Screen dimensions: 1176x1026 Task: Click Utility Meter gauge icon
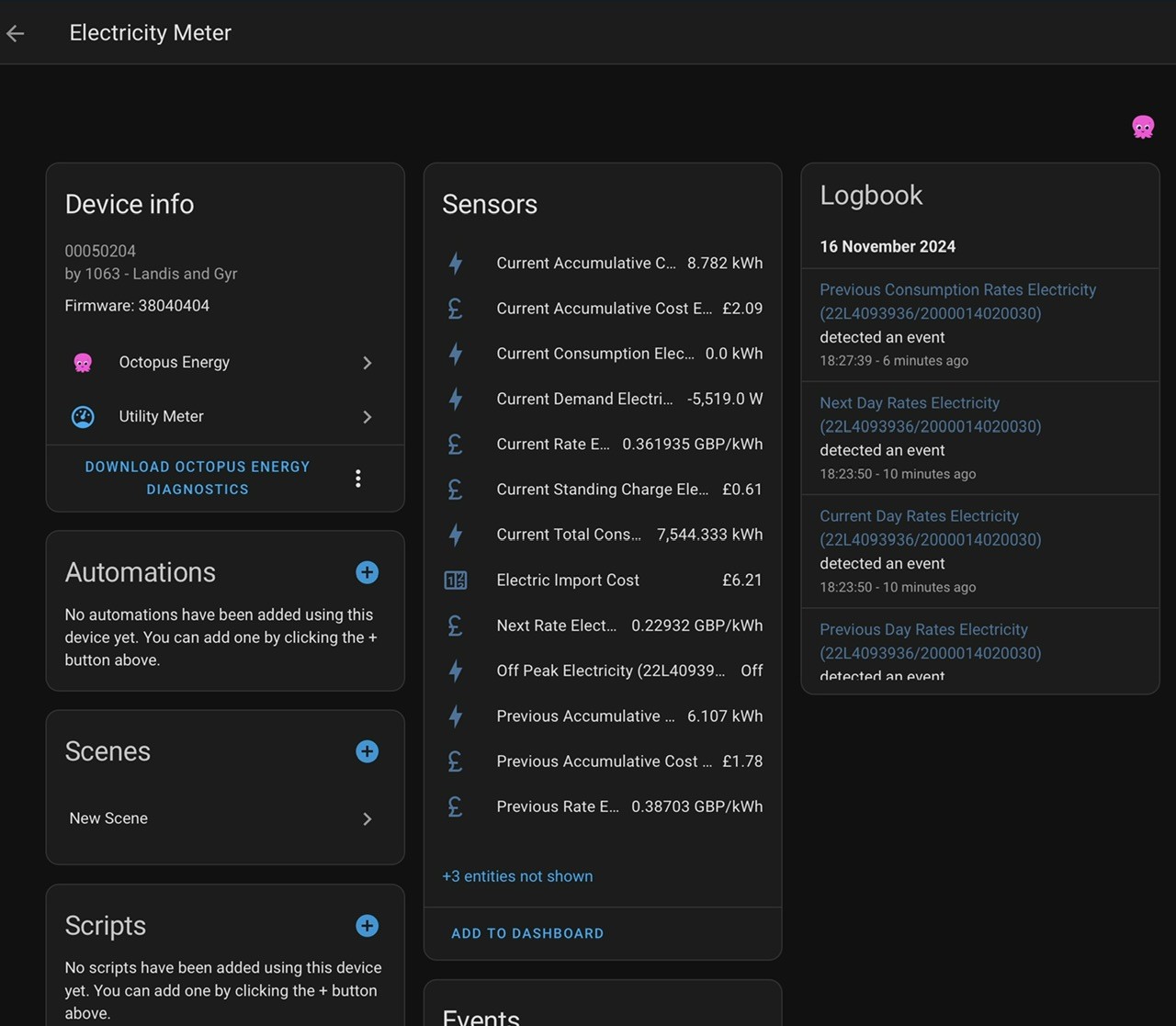[83, 417]
